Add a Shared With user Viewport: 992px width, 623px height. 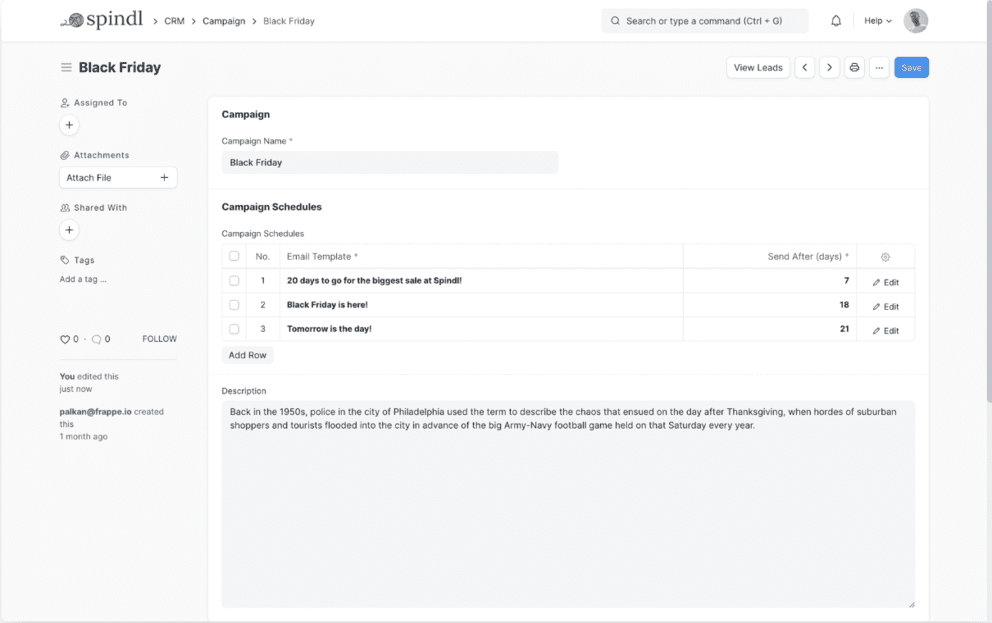click(x=70, y=230)
